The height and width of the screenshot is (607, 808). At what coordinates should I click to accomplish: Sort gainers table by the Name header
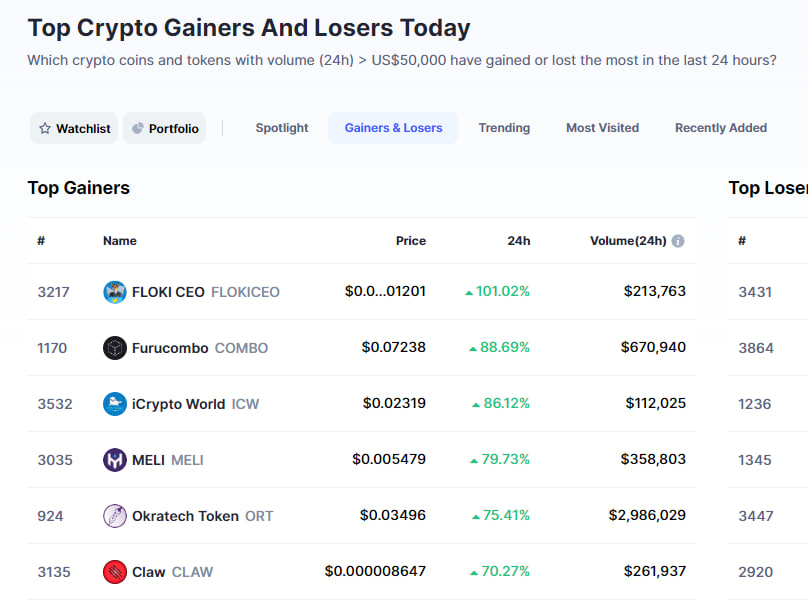[120, 241]
